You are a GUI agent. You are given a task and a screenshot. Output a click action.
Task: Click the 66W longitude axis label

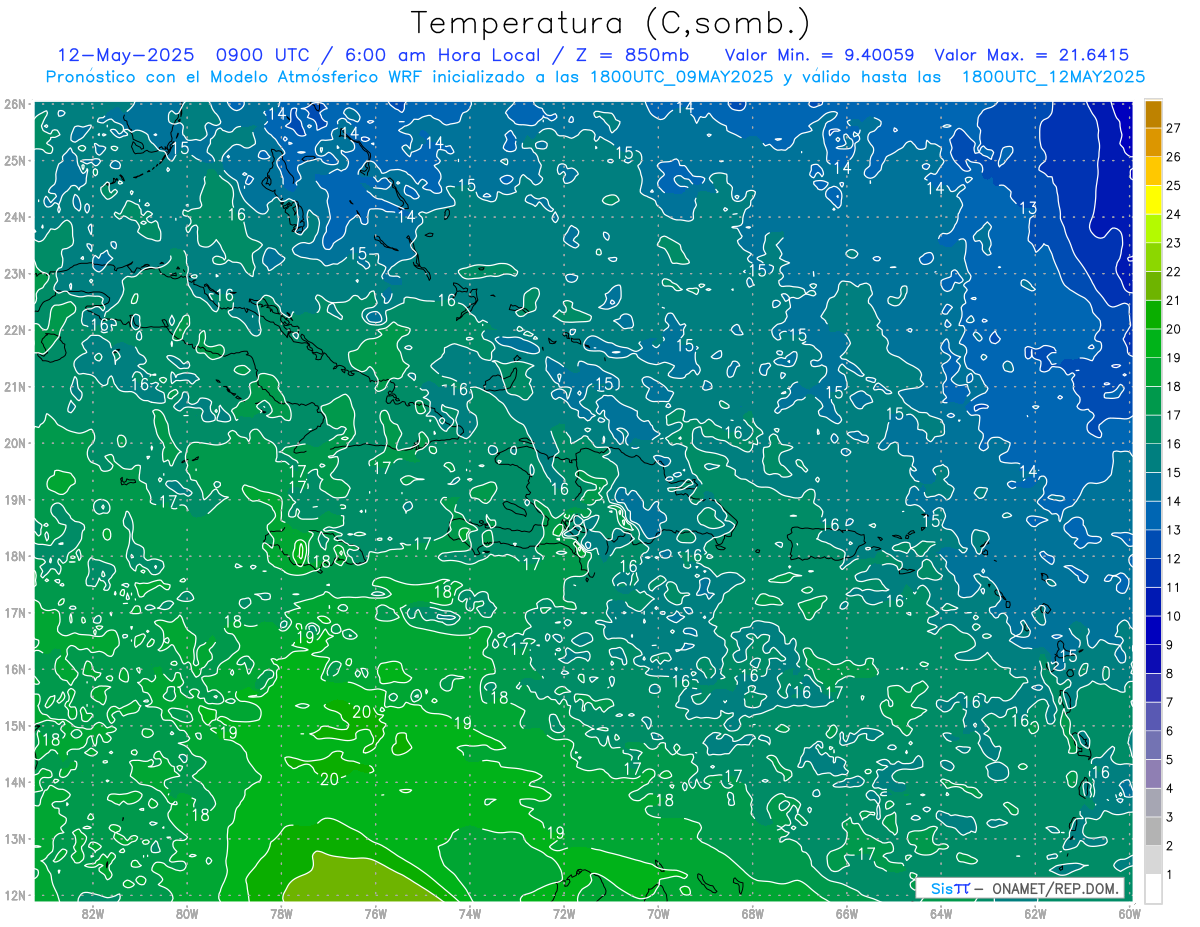847,913
